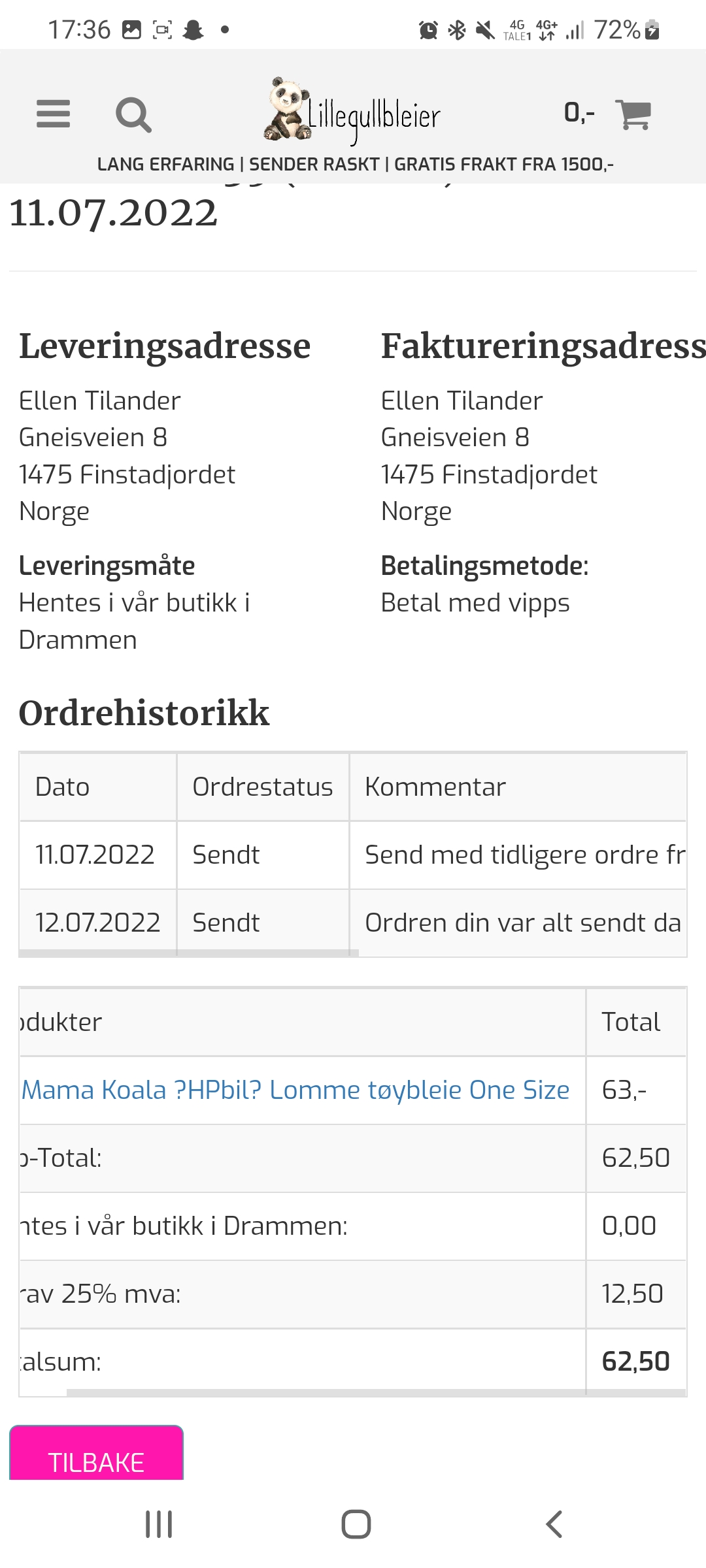Tap the alarm icon in status bar

coord(428,30)
